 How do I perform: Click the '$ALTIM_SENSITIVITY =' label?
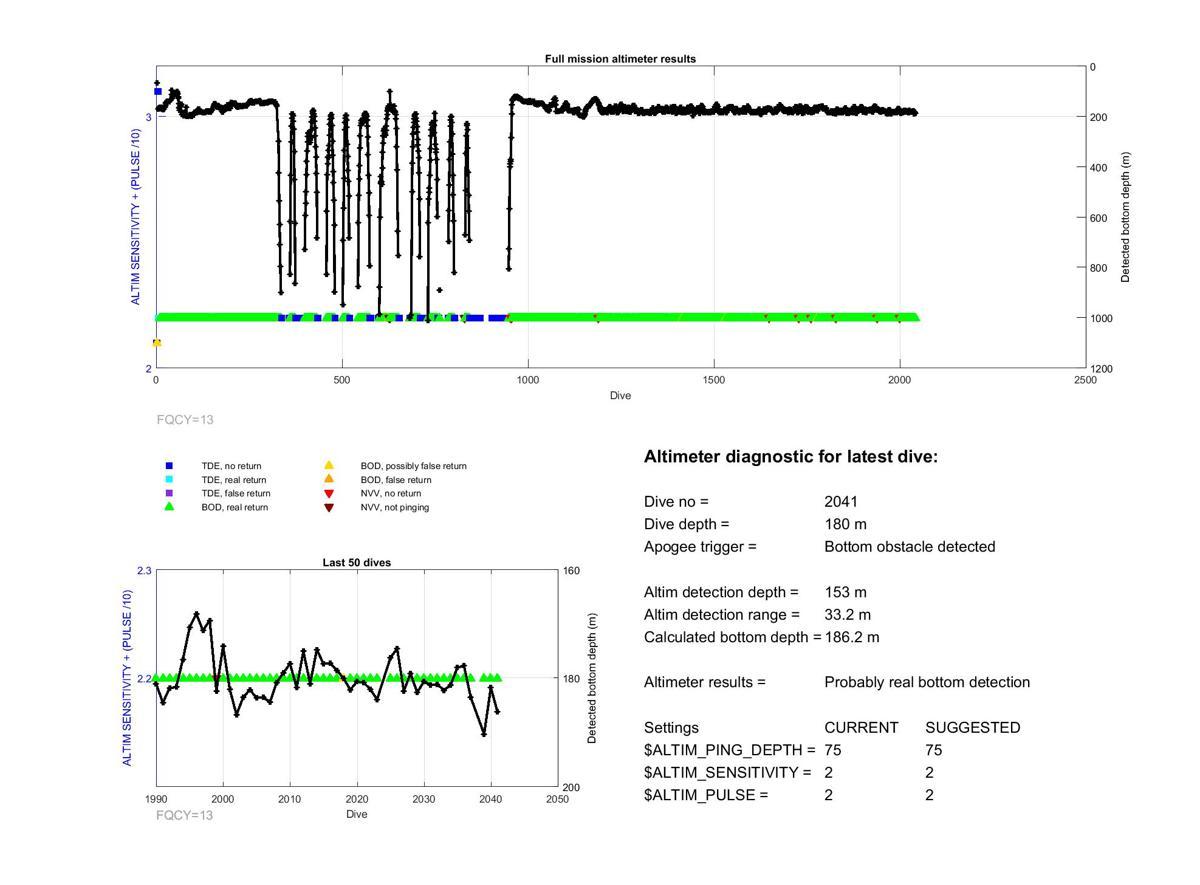click(727, 773)
